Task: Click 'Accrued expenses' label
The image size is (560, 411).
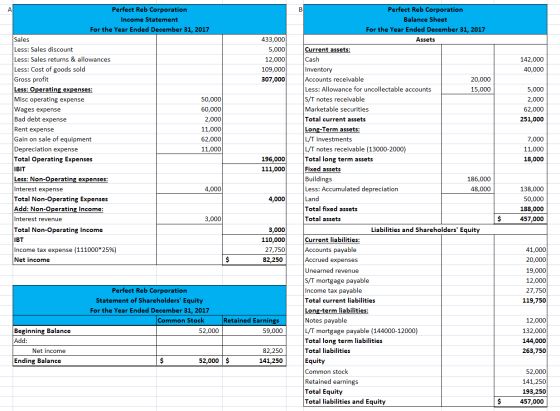Action: pyautogui.click(x=331, y=260)
